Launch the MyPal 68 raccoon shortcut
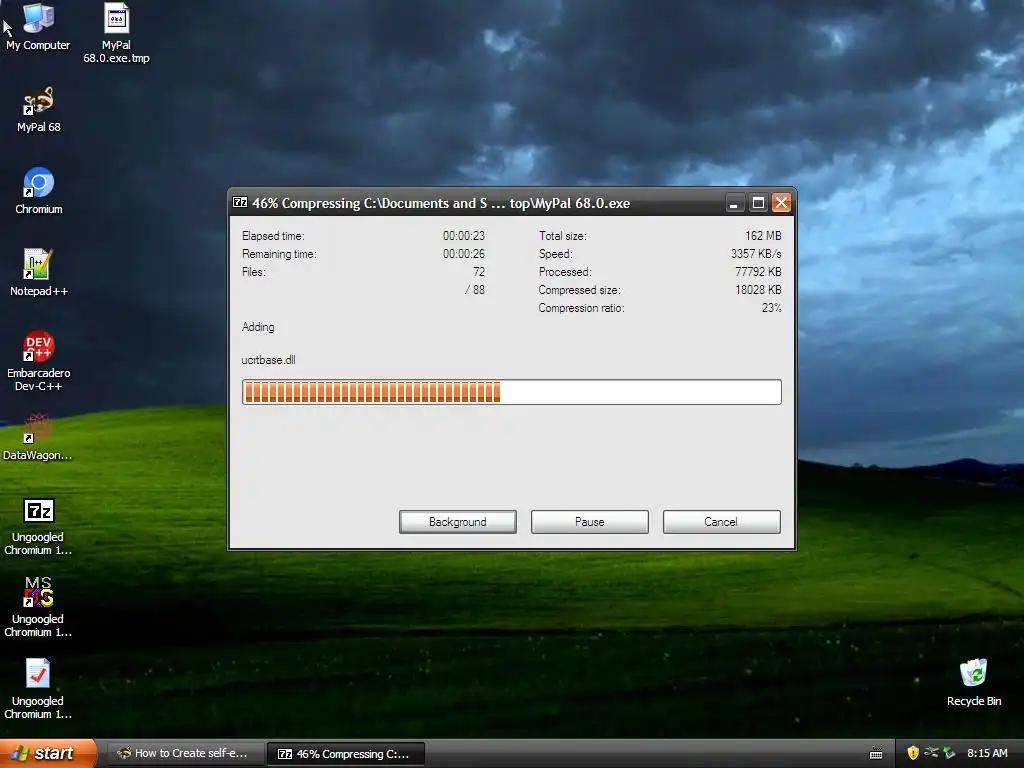Screen dimensions: 1024x768 pos(38,110)
